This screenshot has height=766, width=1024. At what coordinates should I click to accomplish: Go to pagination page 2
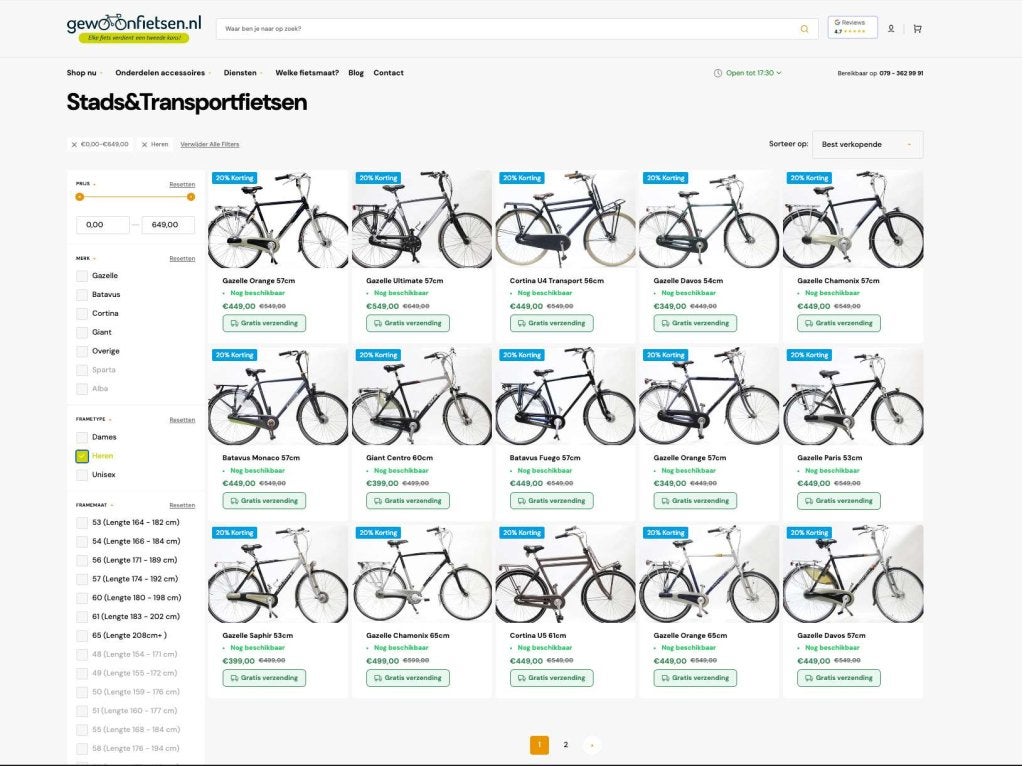[x=566, y=745]
